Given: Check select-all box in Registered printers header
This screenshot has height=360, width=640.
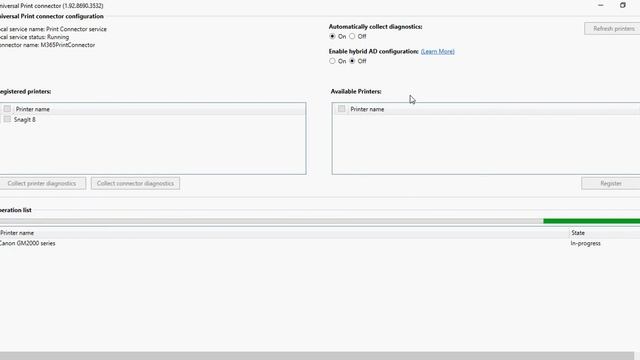Looking at the screenshot, I should (x=7, y=109).
